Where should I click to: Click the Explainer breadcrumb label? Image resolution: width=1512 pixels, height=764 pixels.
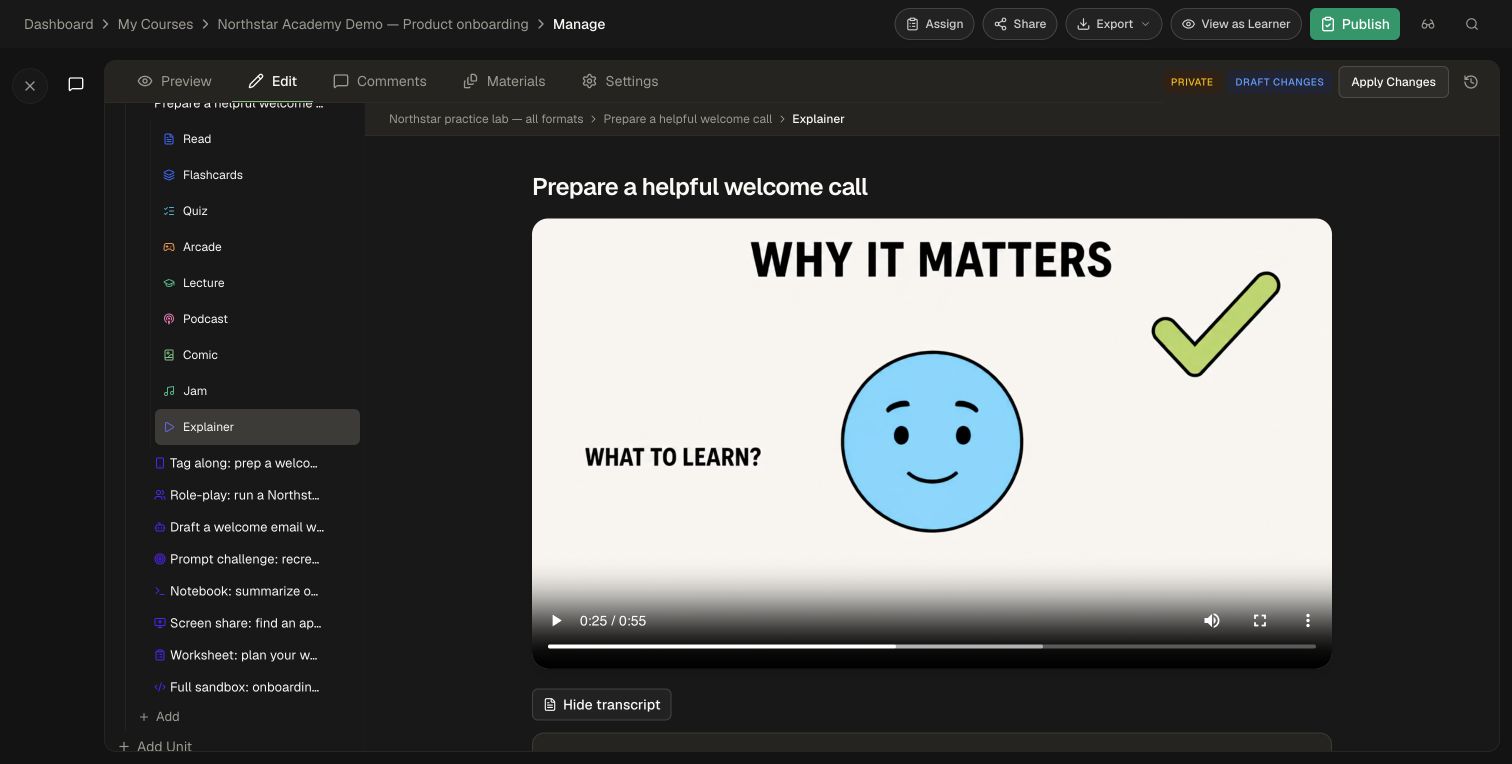[818, 119]
